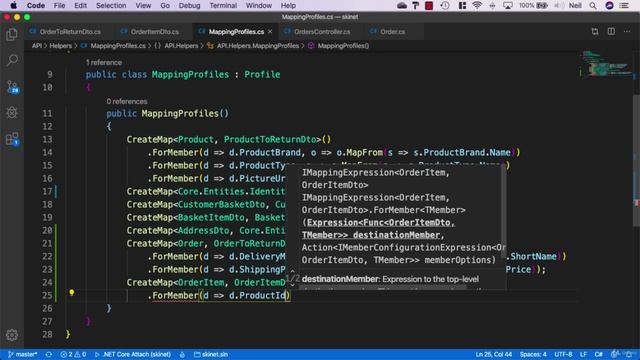This screenshot has width=640, height=360.
Task: Click Ln 25, Col 44 cursor position
Action: 493,354
